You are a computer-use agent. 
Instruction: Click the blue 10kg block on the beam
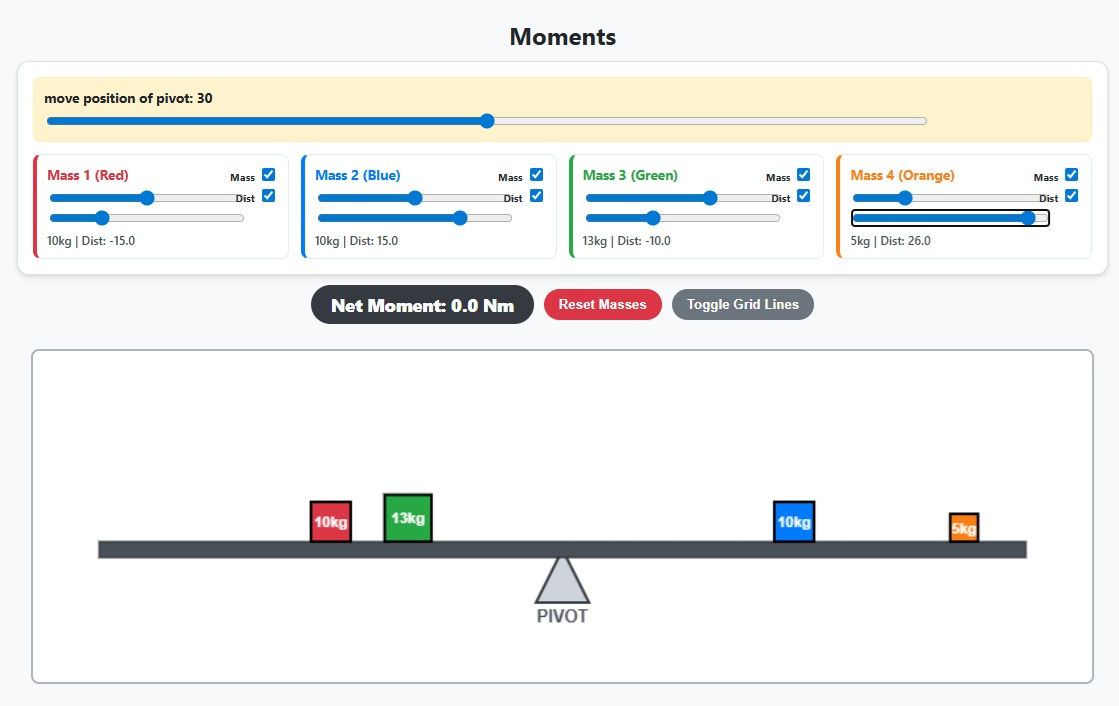(794, 522)
